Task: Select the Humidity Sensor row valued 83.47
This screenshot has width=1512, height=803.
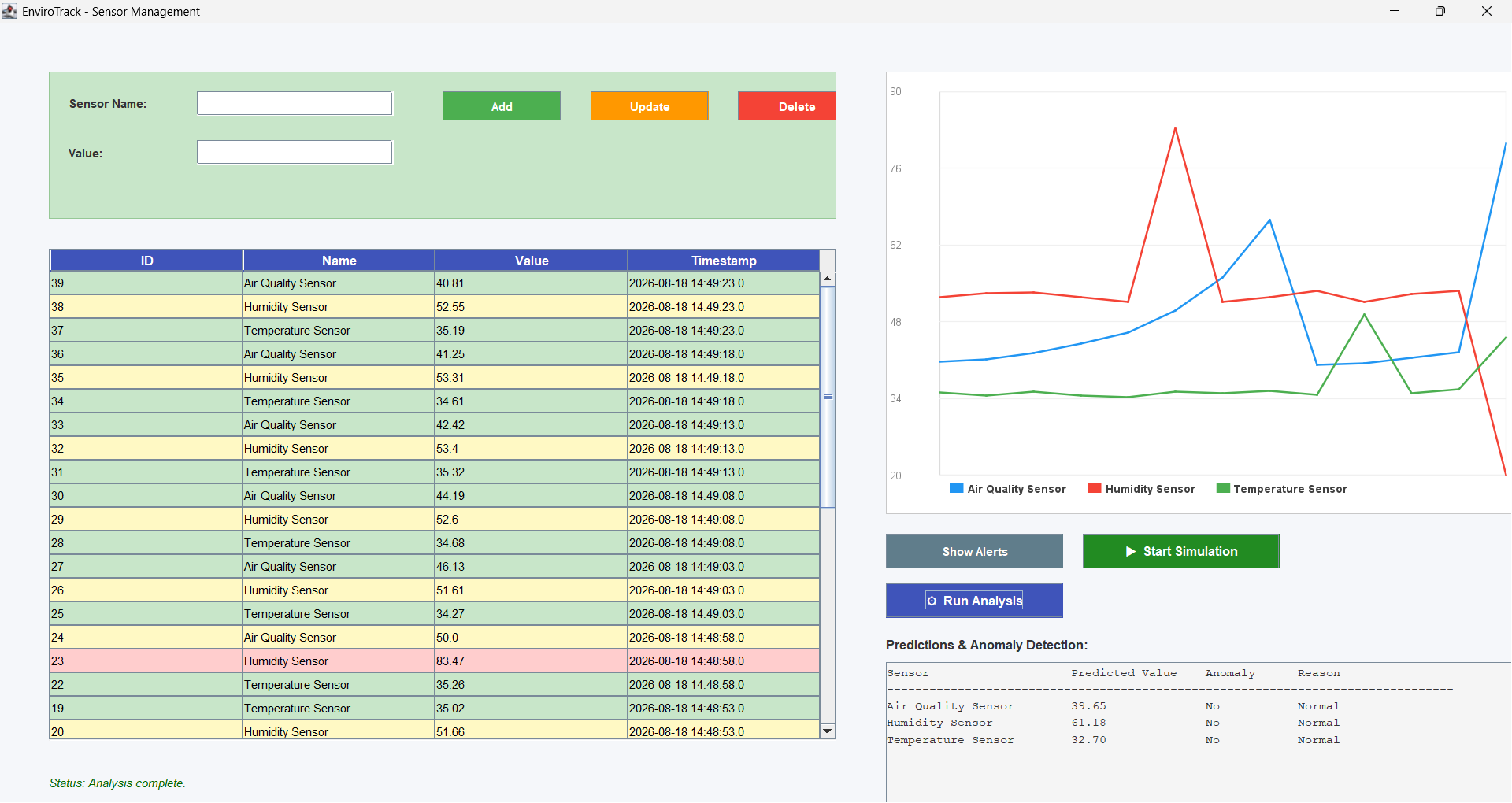Action: (x=435, y=661)
